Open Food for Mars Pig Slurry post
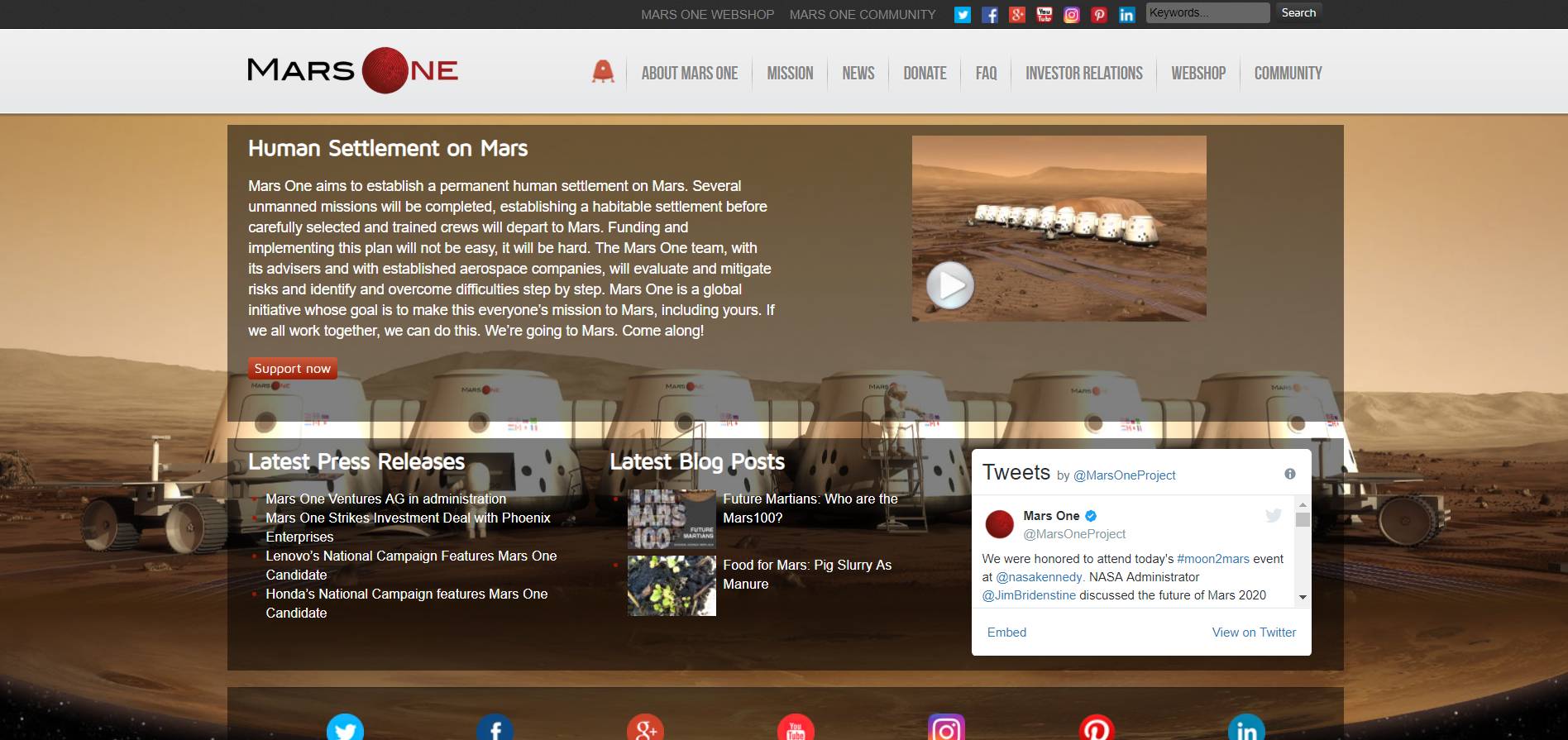 806,574
